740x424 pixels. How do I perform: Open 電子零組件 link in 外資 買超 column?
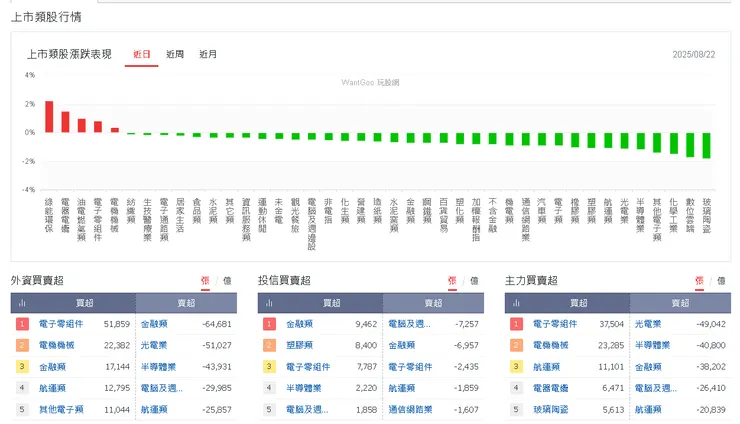tap(61, 324)
